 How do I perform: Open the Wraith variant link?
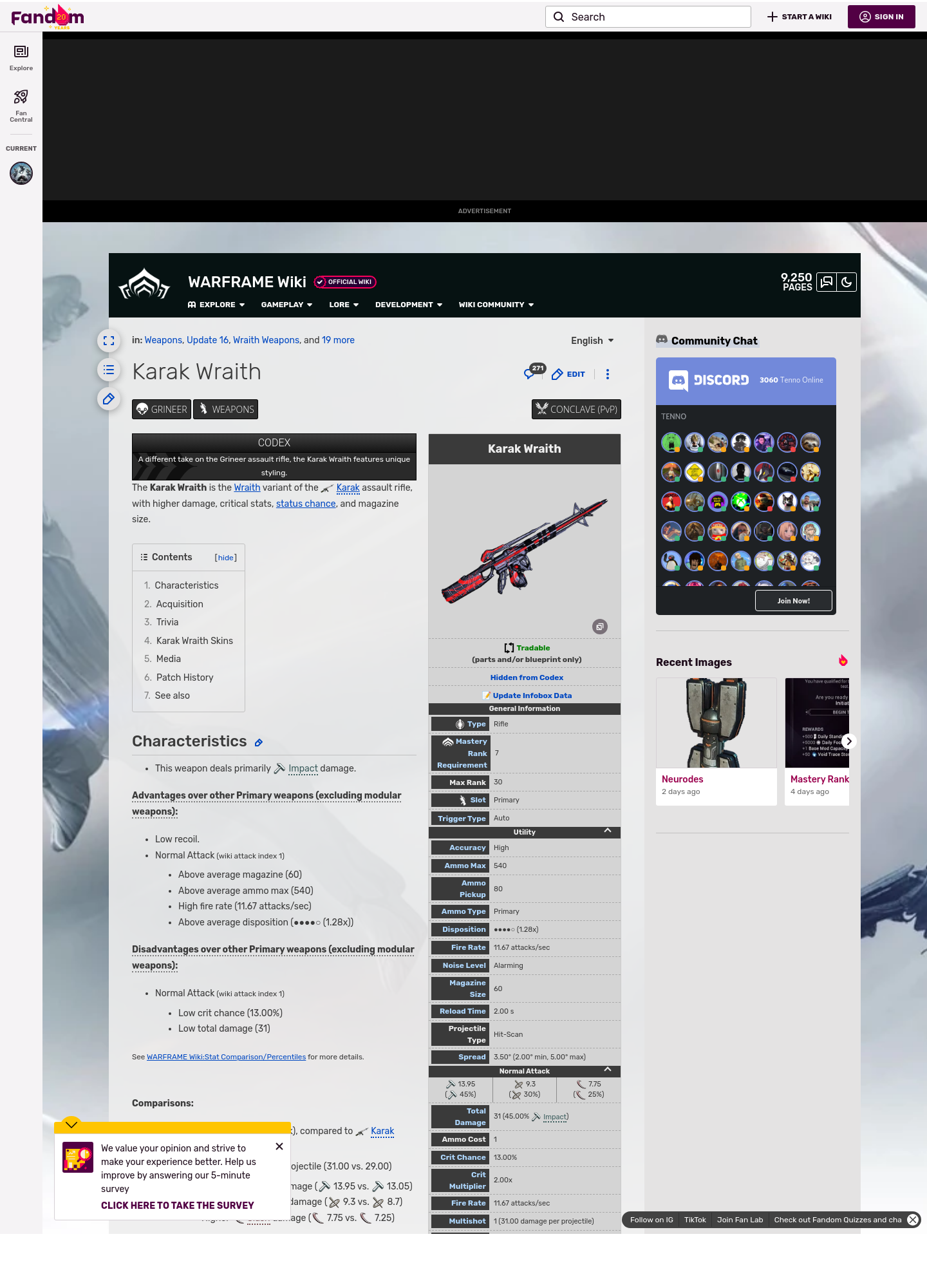[247, 488]
